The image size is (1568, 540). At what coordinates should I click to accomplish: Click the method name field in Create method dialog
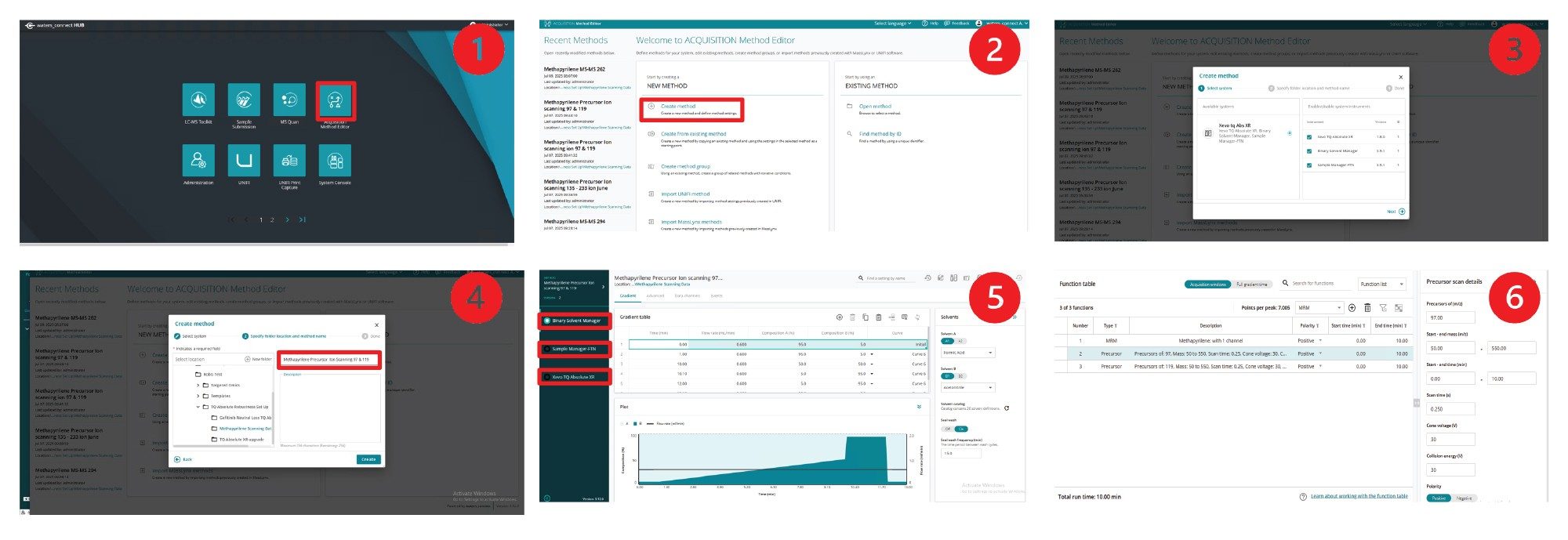click(329, 360)
